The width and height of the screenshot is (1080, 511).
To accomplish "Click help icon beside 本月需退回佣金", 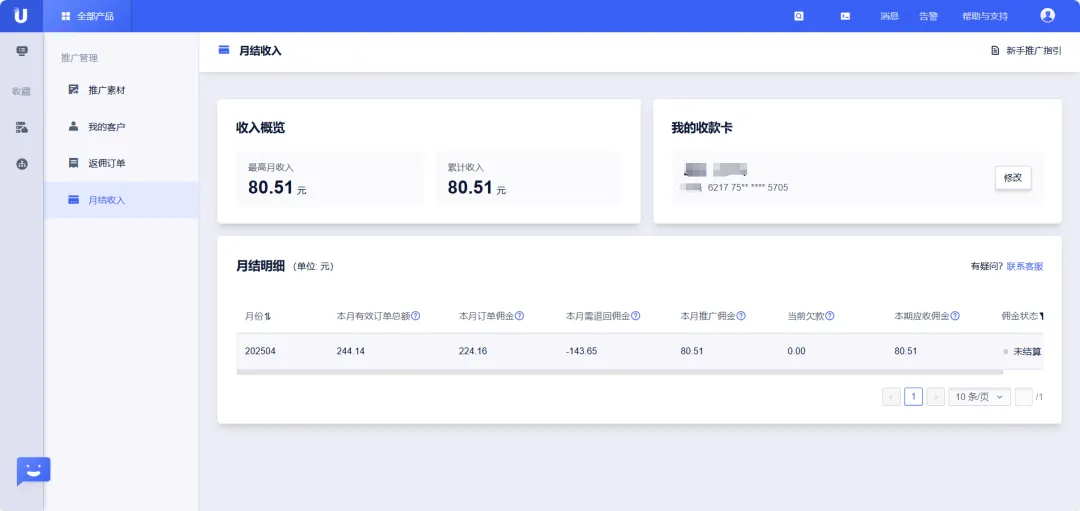I will (635, 316).
